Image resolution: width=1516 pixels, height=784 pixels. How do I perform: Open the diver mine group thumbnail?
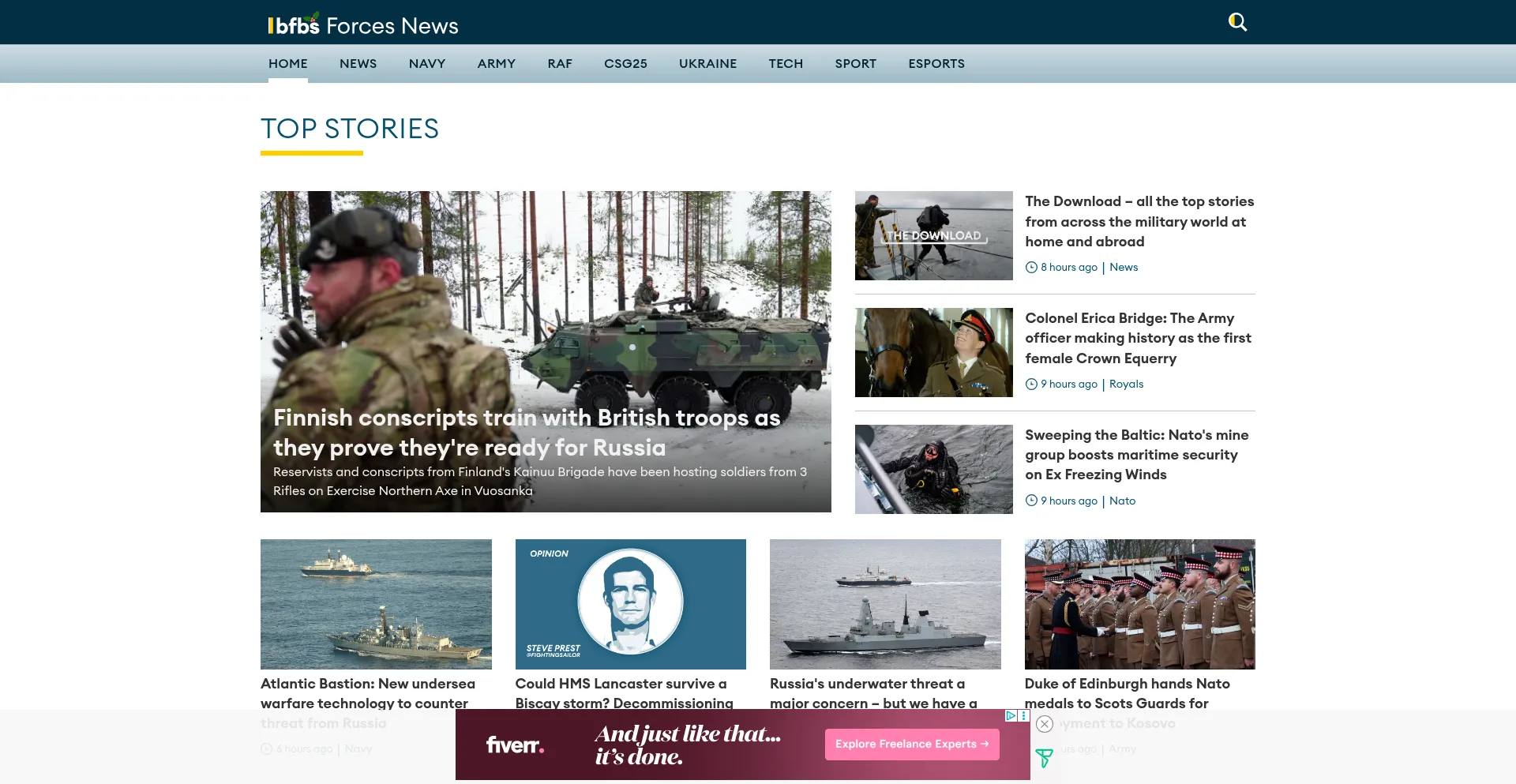[x=933, y=469]
